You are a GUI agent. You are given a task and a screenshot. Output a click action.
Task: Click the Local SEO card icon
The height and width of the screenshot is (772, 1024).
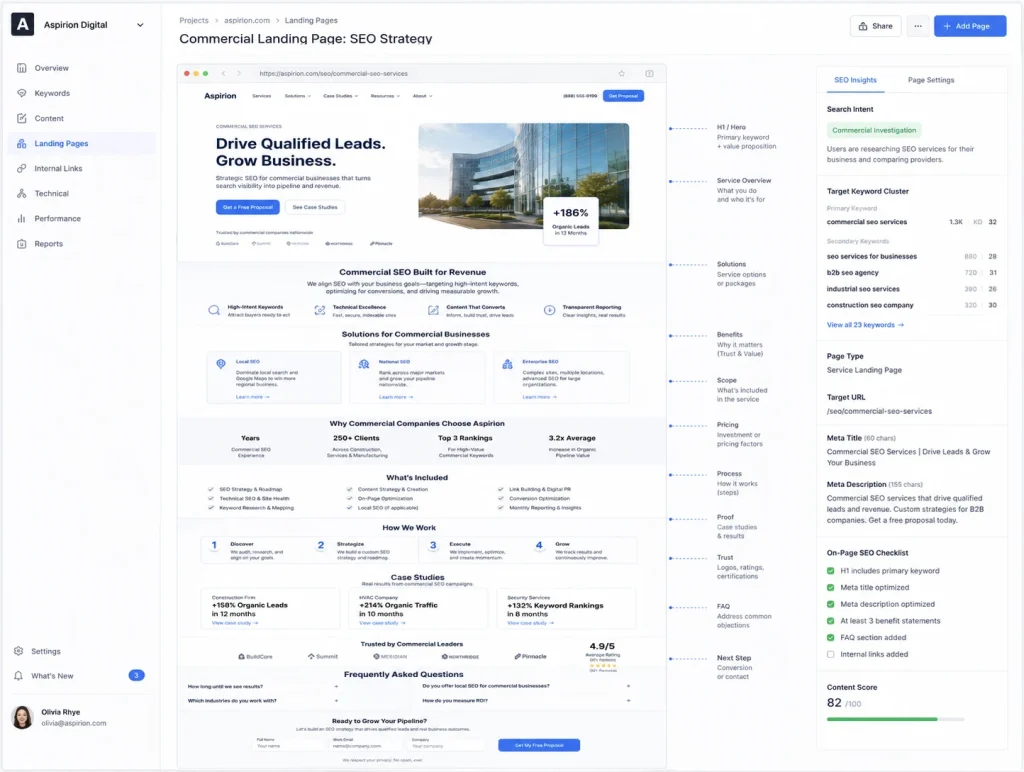coord(221,364)
